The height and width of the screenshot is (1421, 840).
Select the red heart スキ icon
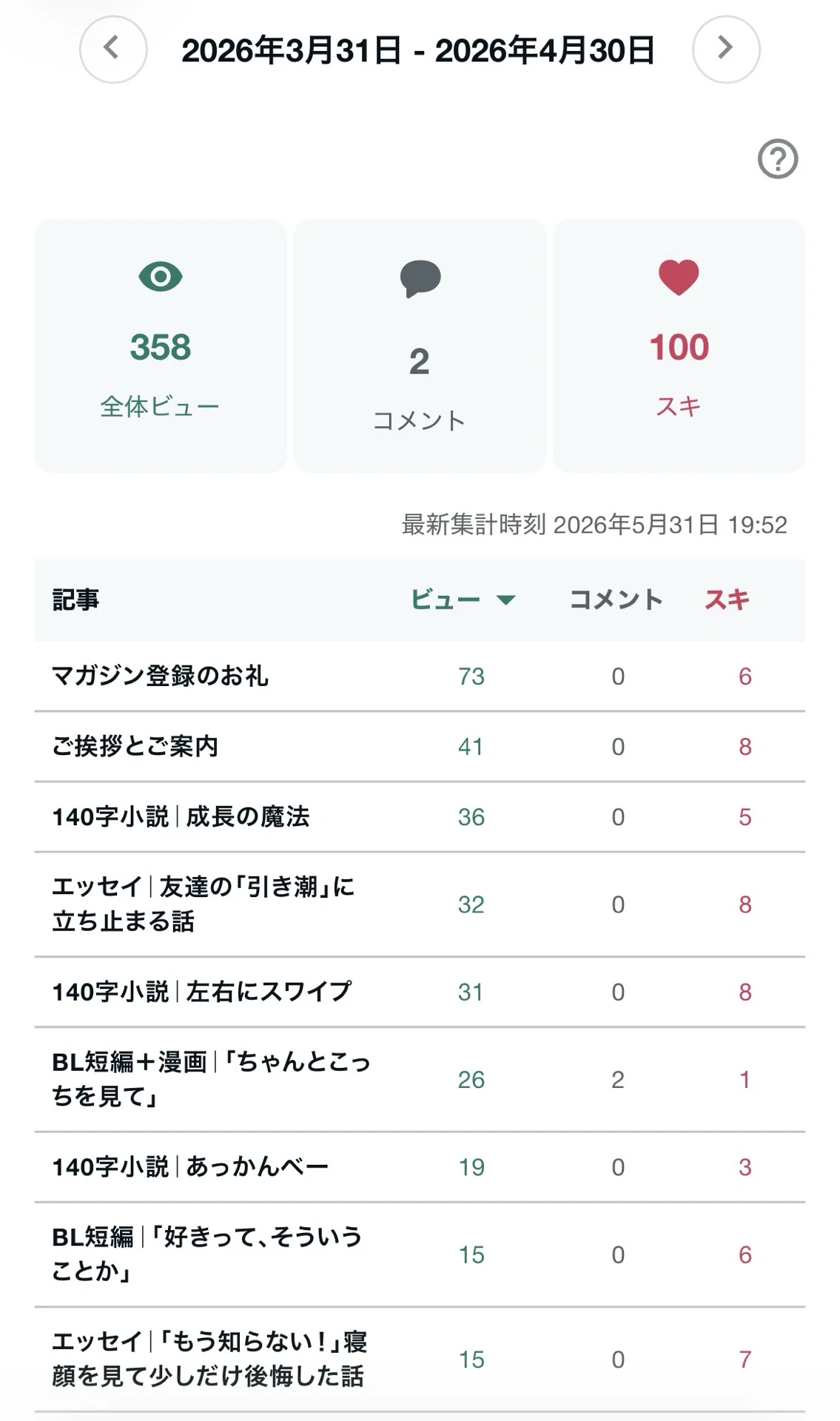[679, 278]
